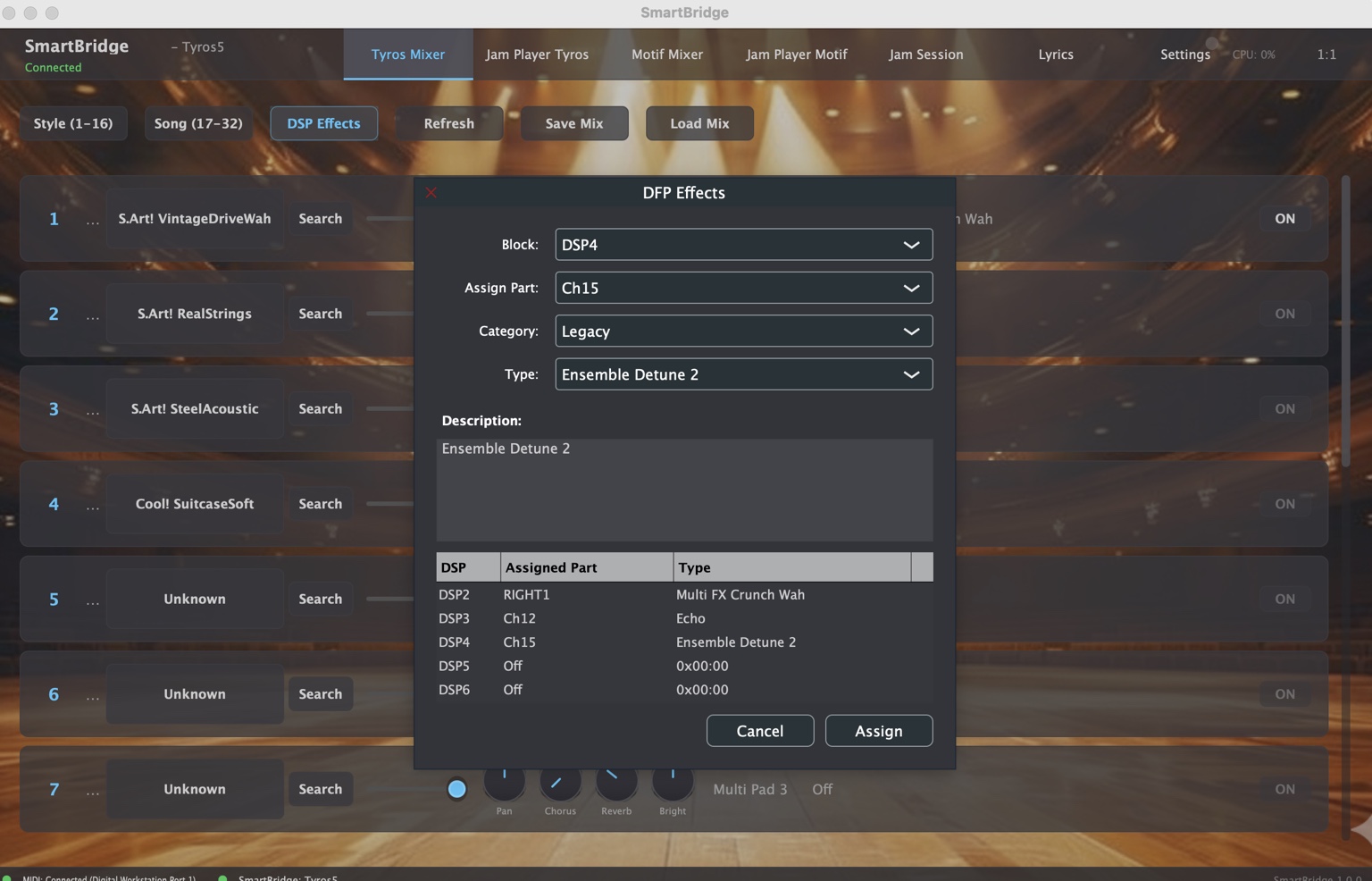The width and height of the screenshot is (1372, 881).
Task: Toggle channel 1 ON switch
Action: (1284, 218)
